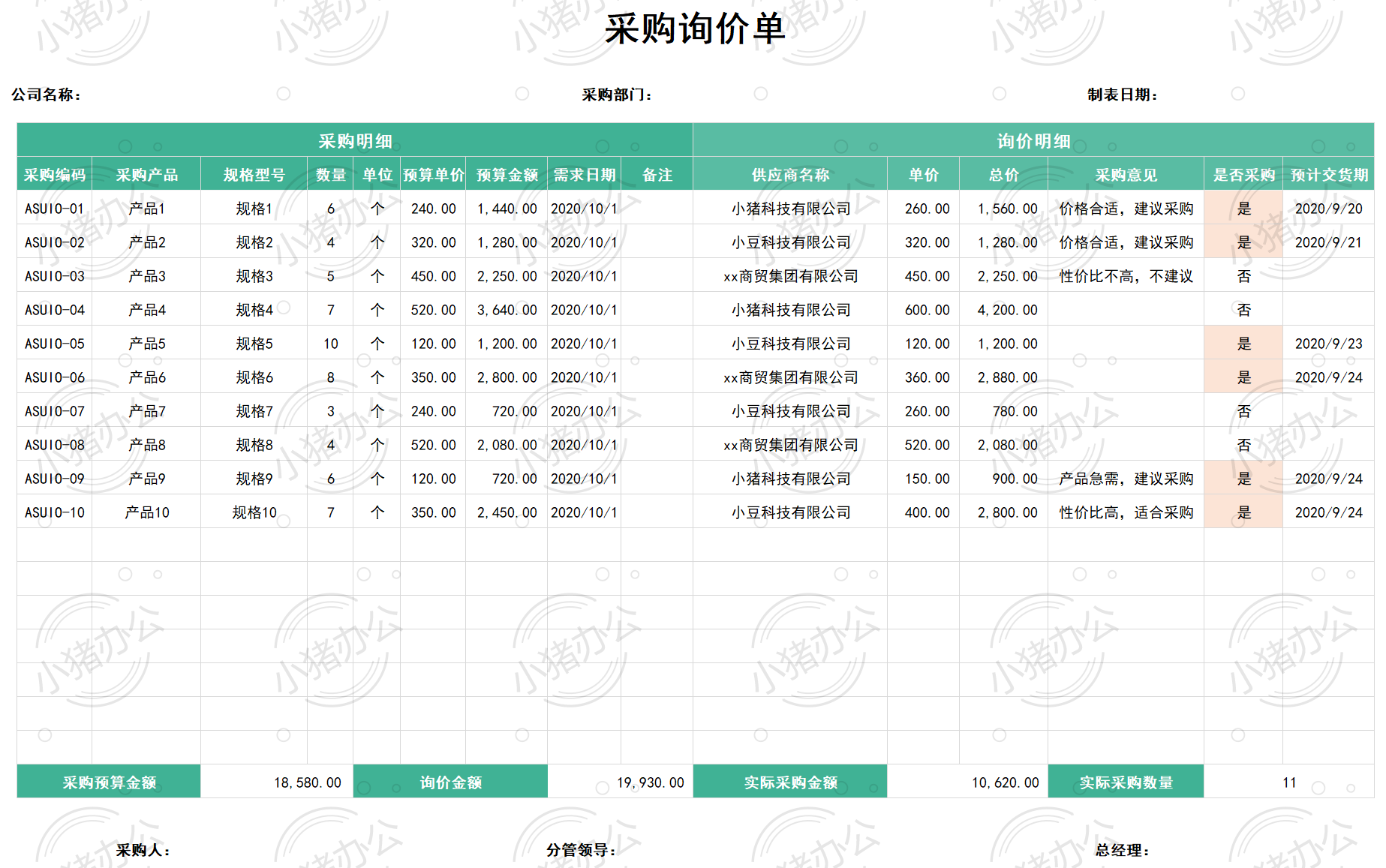The width and height of the screenshot is (1386, 868).
Task: Click the 采购明细 merged header
Action: [x=355, y=140]
